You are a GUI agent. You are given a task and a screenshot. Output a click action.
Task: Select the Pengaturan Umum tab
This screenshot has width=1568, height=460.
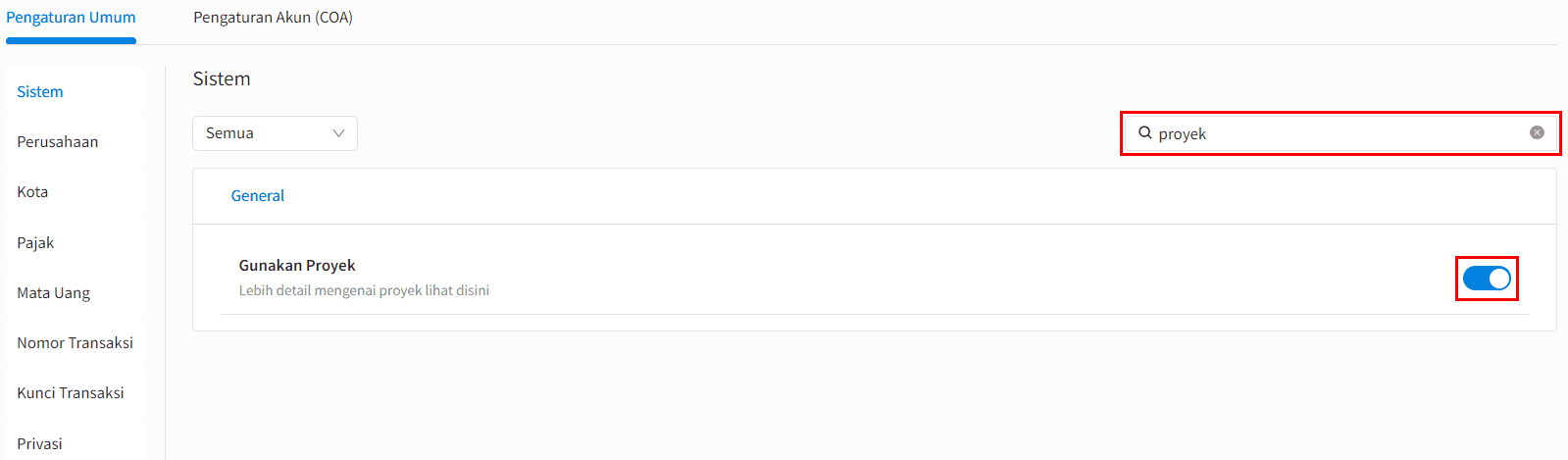click(71, 18)
